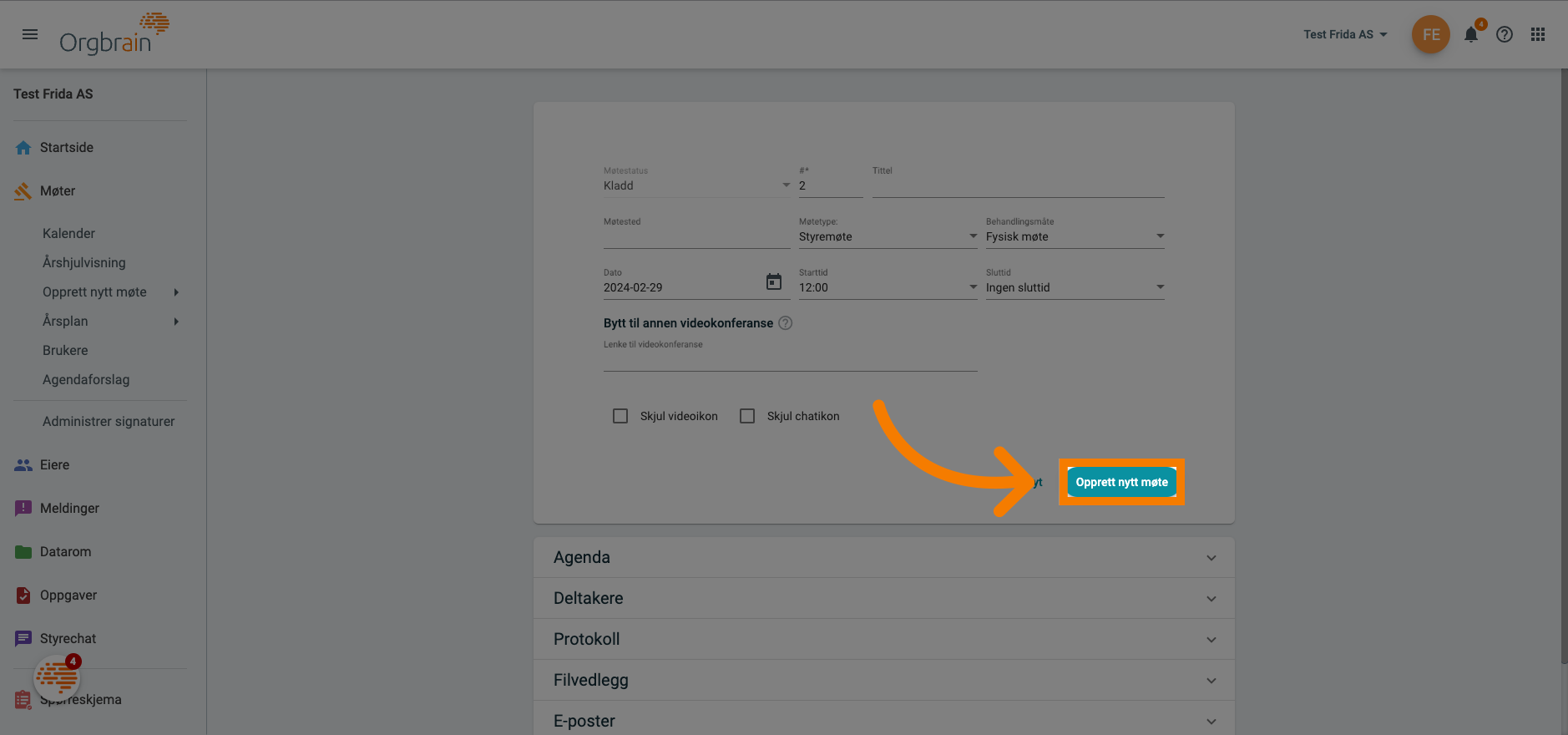Click the teal Opprett nytt møte button

pos(1121,482)
